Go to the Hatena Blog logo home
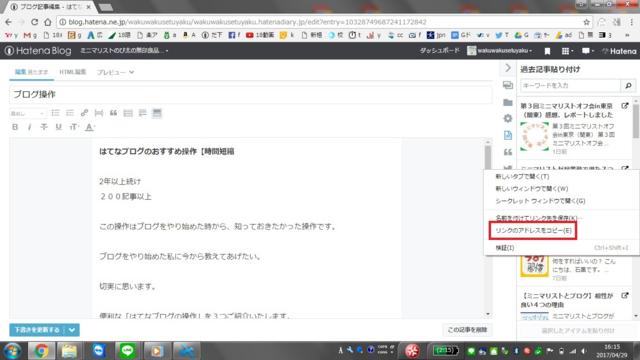The height and width of the screenshot is (360, 640). tap(38, 51)
